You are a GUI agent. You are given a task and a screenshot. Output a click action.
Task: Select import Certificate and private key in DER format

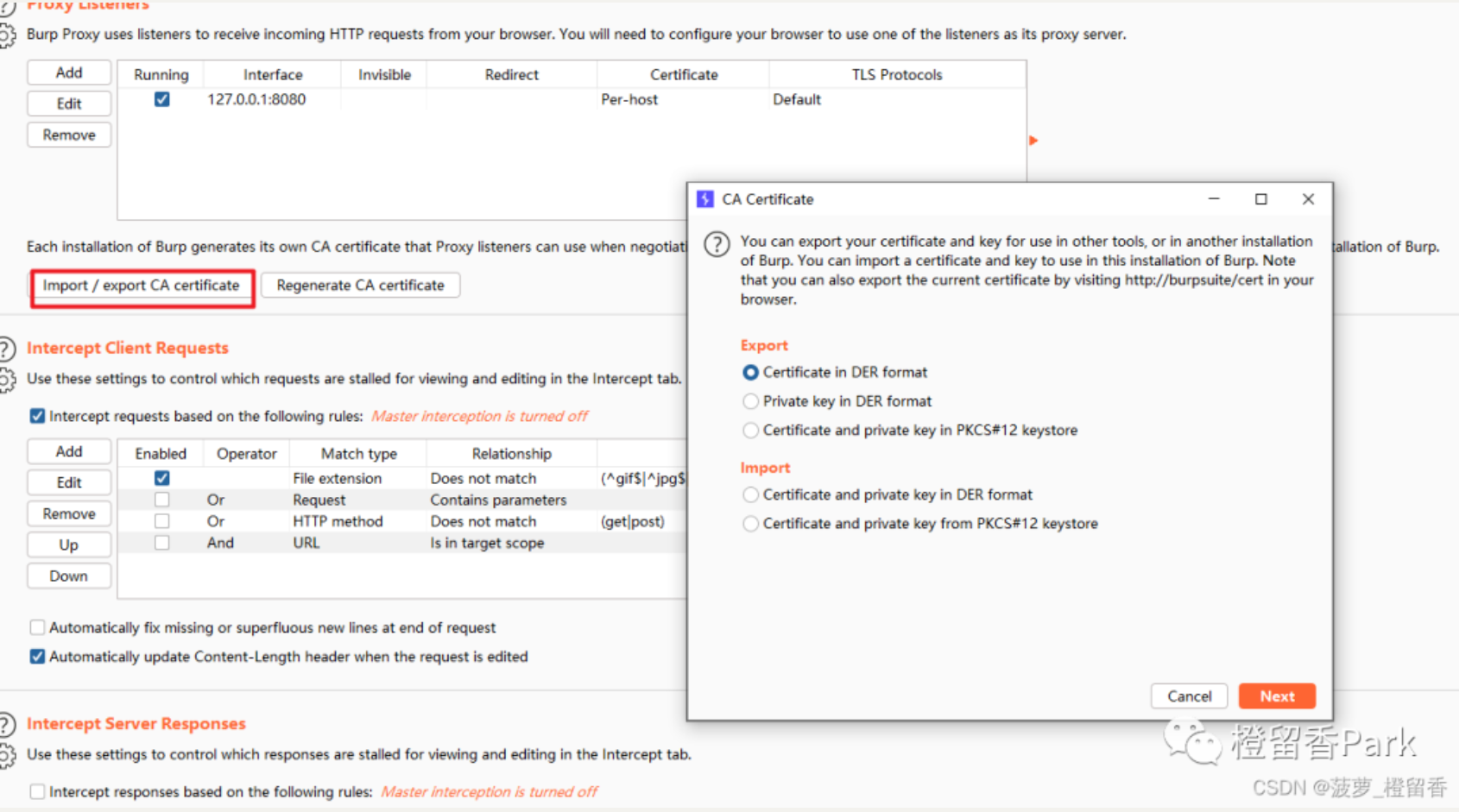[x=750, y=495]
